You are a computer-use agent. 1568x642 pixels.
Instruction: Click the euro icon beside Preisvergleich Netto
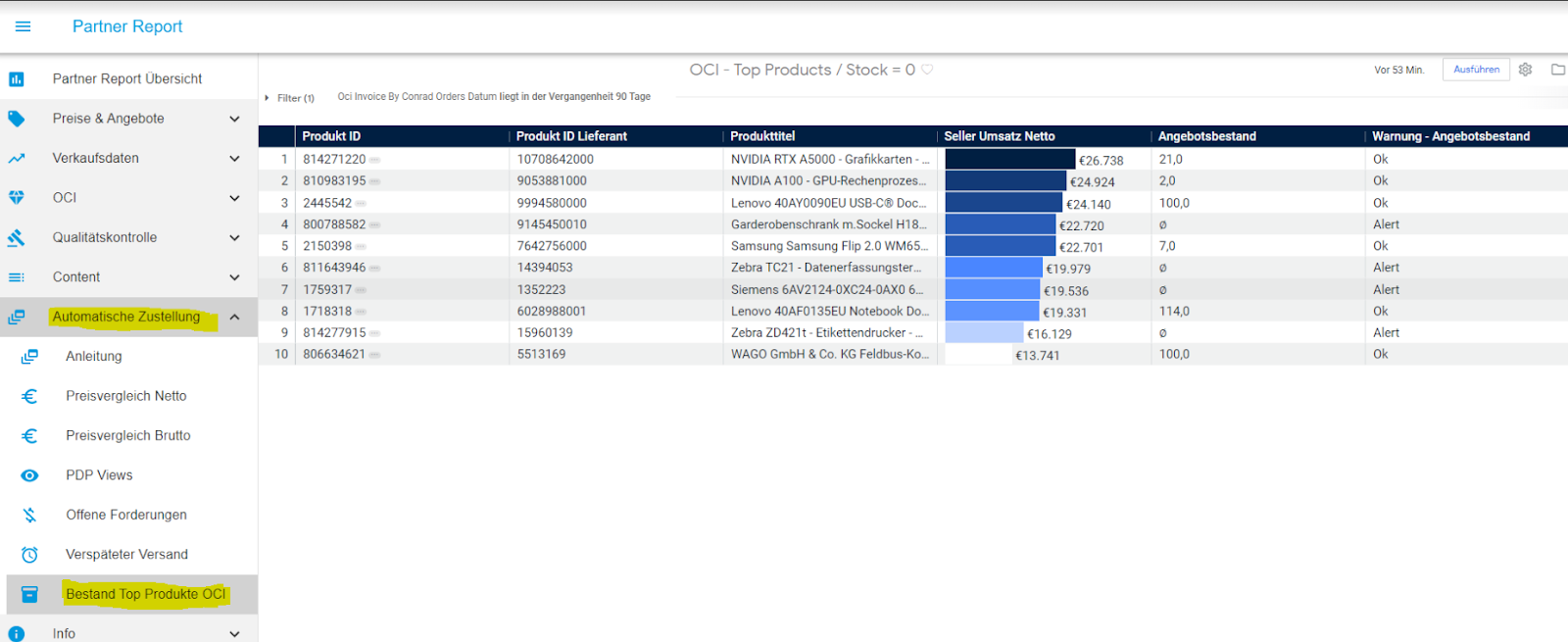30,396
